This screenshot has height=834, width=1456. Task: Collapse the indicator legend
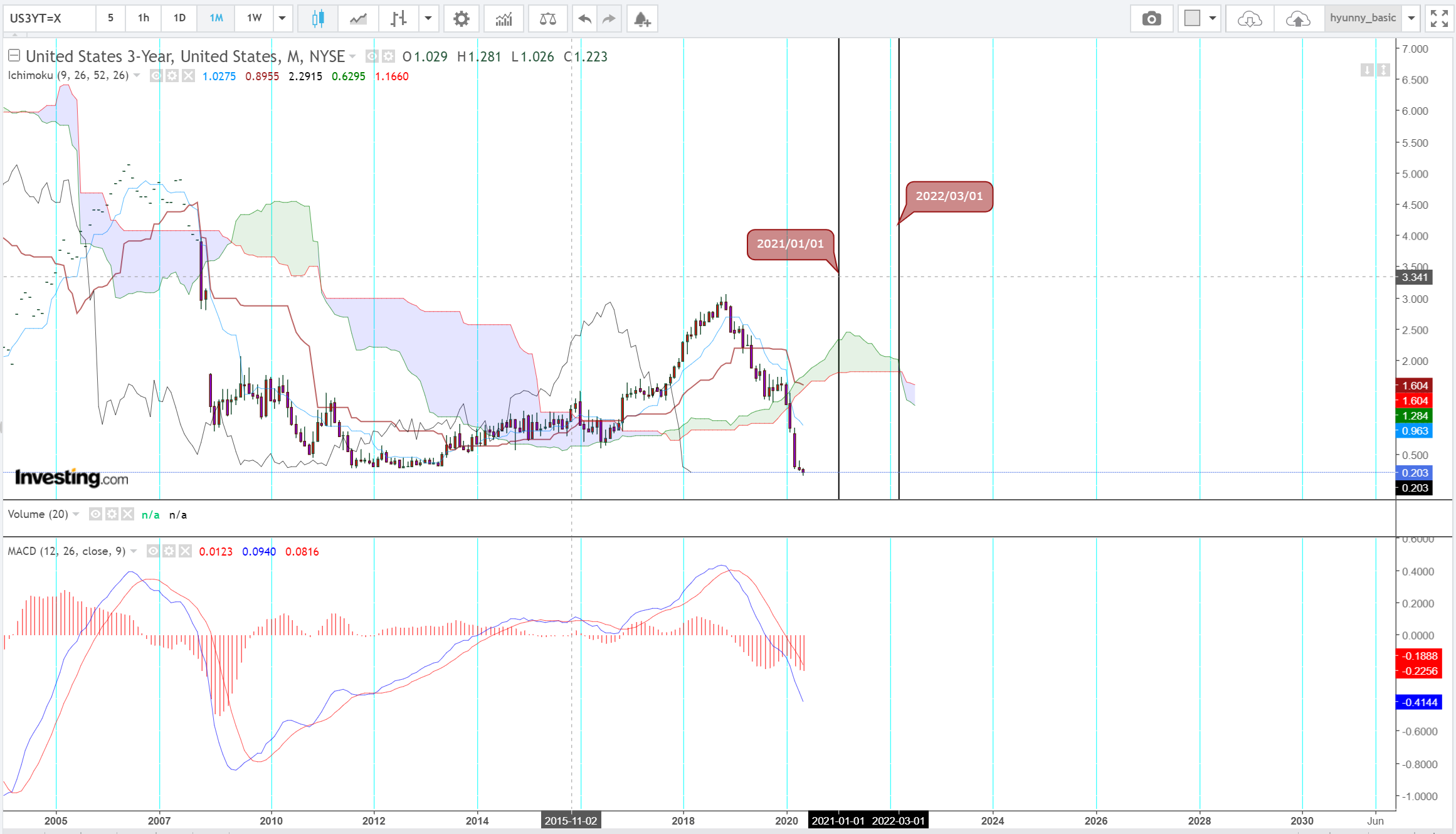[x=14, y=56]
